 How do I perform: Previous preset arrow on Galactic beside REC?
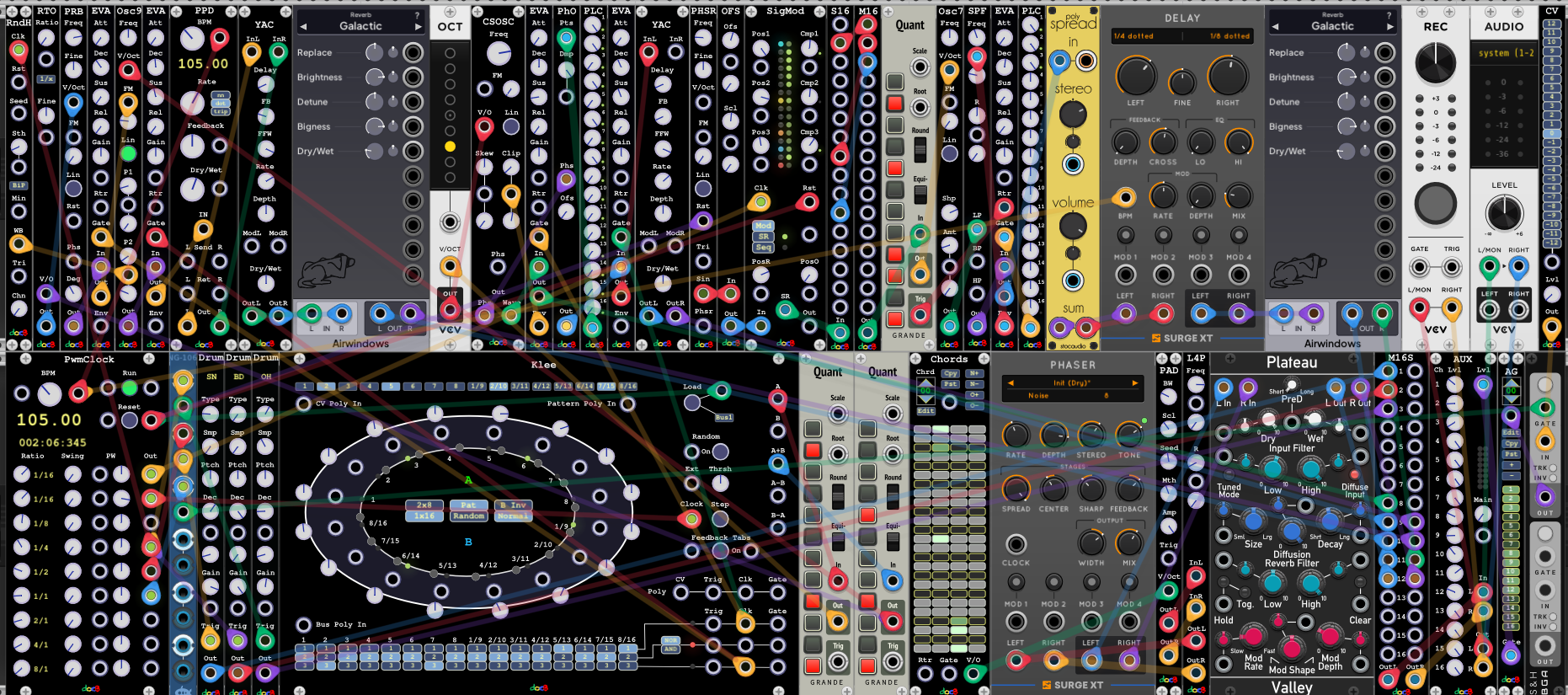[1275, 27]
